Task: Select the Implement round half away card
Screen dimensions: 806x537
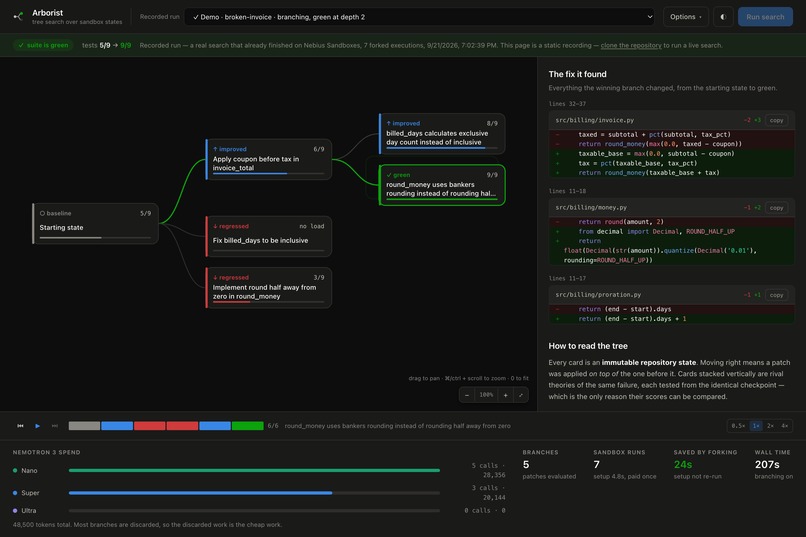Action: click(x=268, y=288)
